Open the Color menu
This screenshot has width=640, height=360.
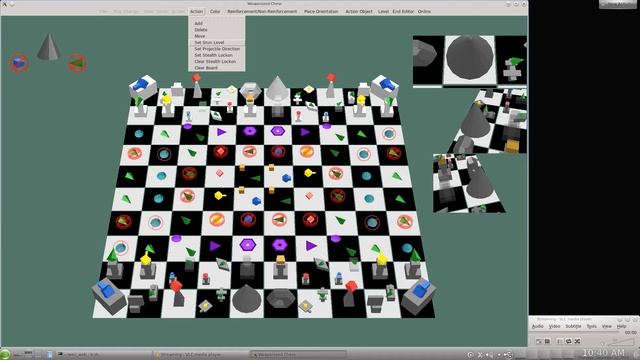pos(215,11)
